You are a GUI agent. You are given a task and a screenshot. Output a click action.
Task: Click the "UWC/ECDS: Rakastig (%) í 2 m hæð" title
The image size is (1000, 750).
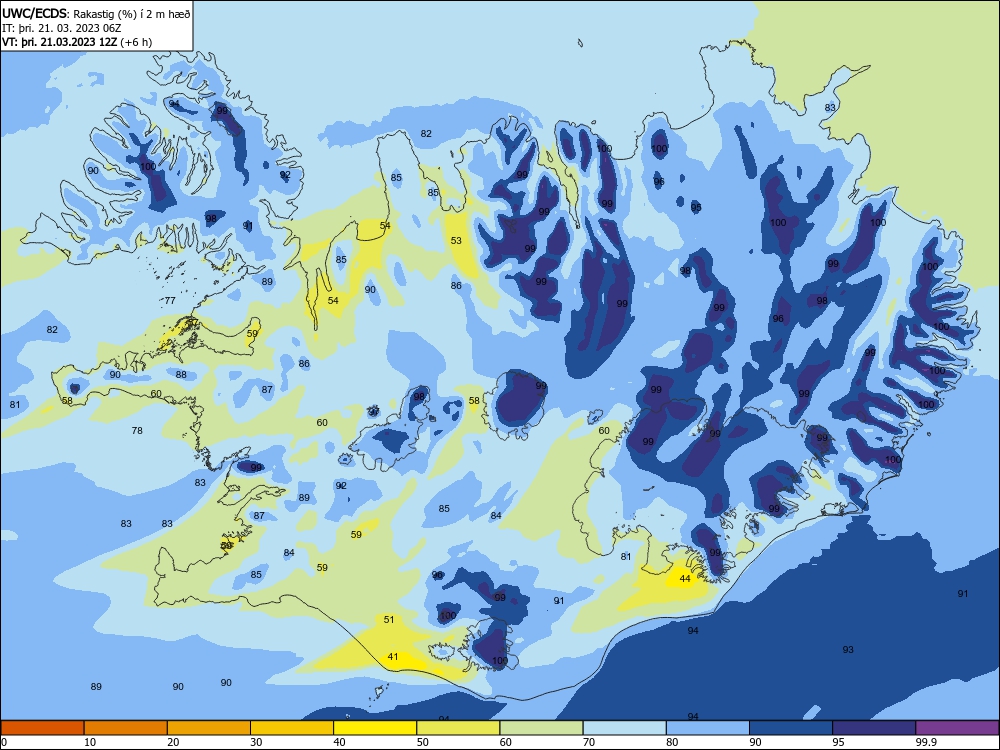point(96,13)
